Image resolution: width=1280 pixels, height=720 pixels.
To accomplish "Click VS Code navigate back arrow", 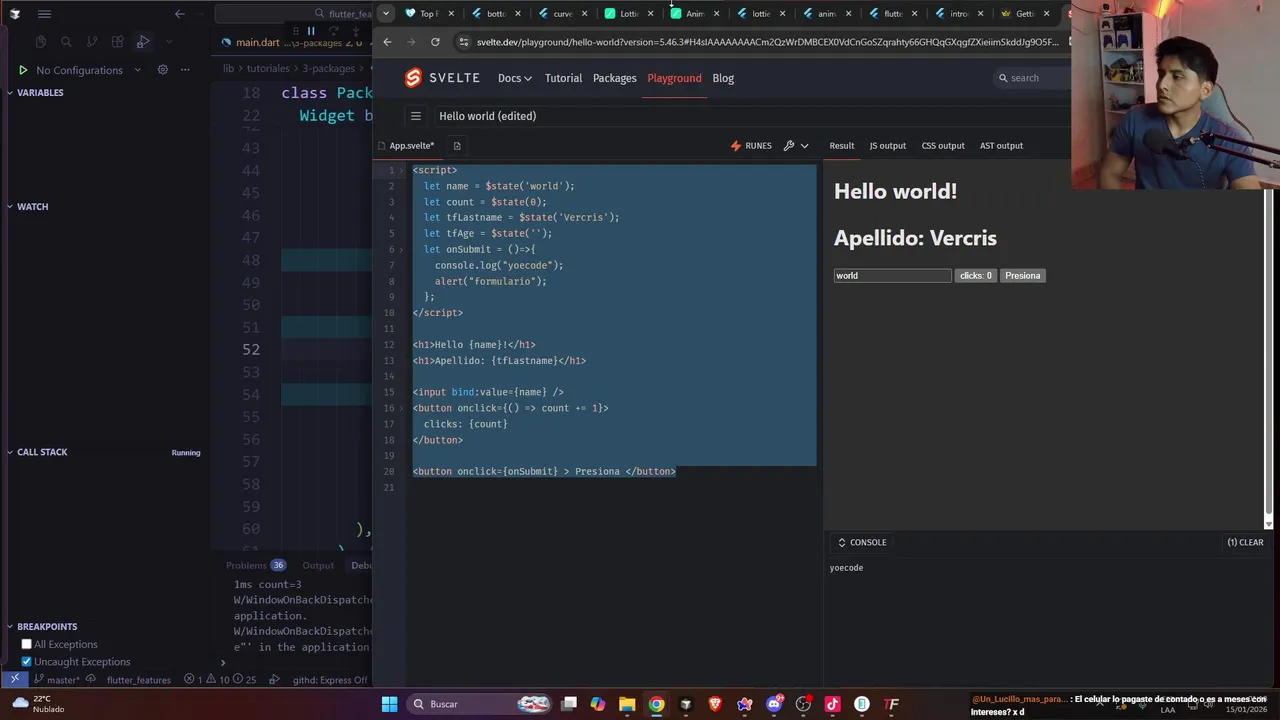I will click(180, 14).
